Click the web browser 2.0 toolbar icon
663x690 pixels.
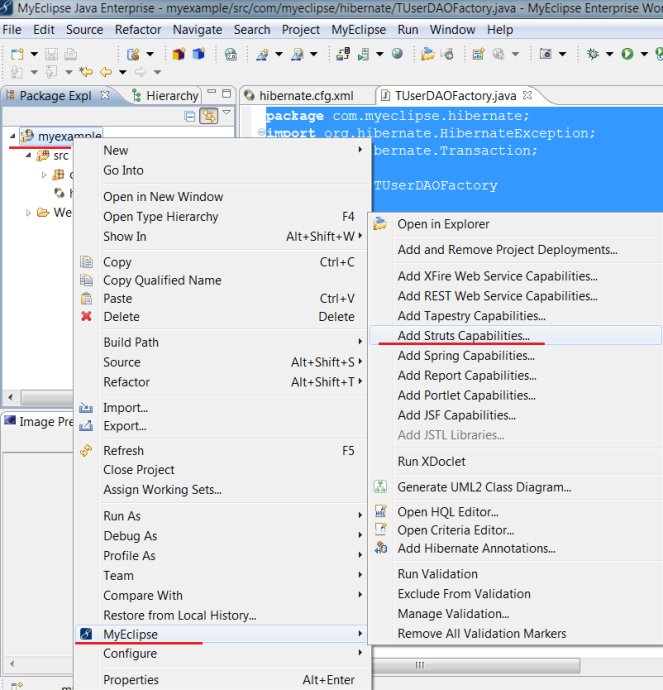tap(231, 54)
